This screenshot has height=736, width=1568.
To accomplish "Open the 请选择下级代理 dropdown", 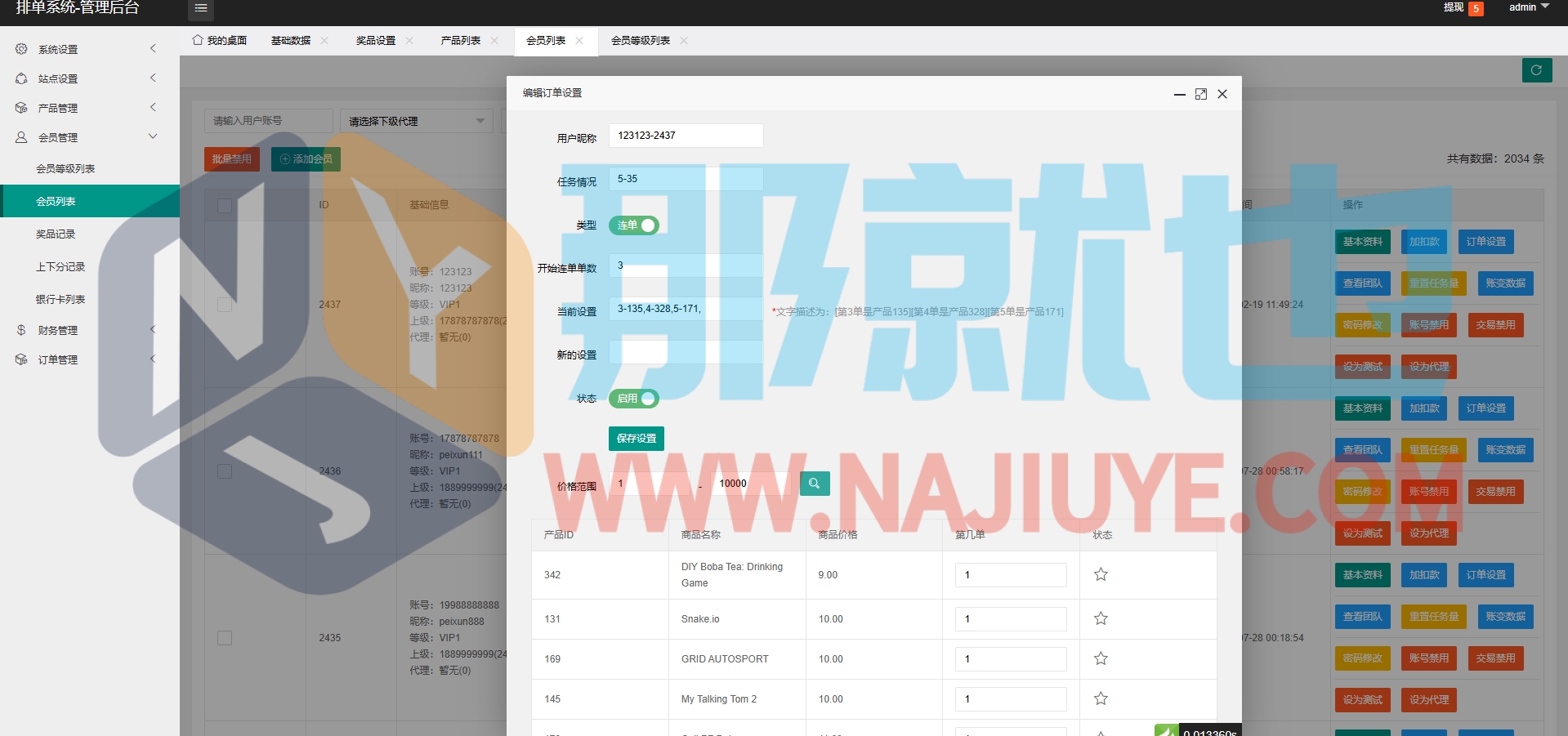I will tap(416, 121).
